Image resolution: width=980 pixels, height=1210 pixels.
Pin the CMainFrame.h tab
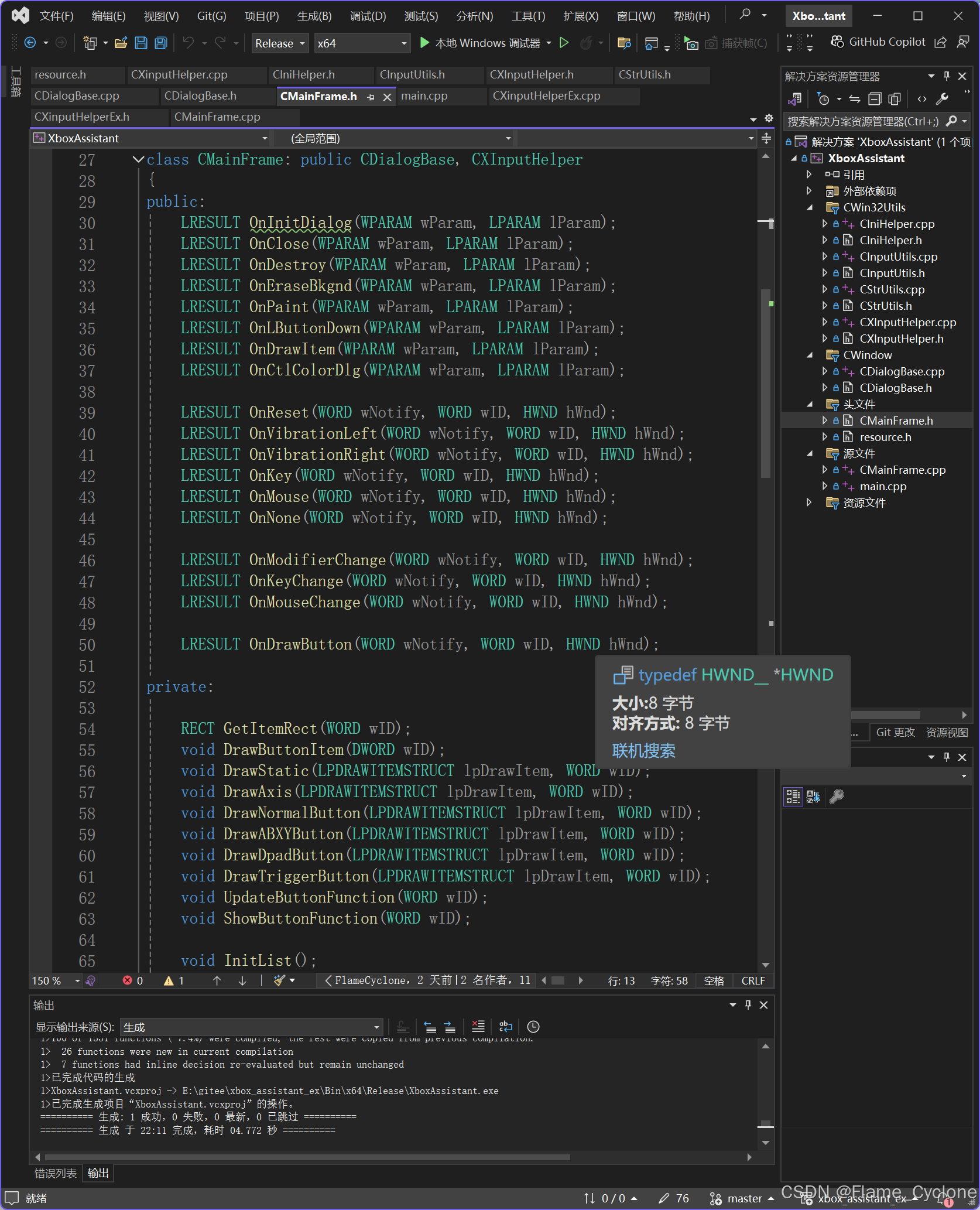371,97
